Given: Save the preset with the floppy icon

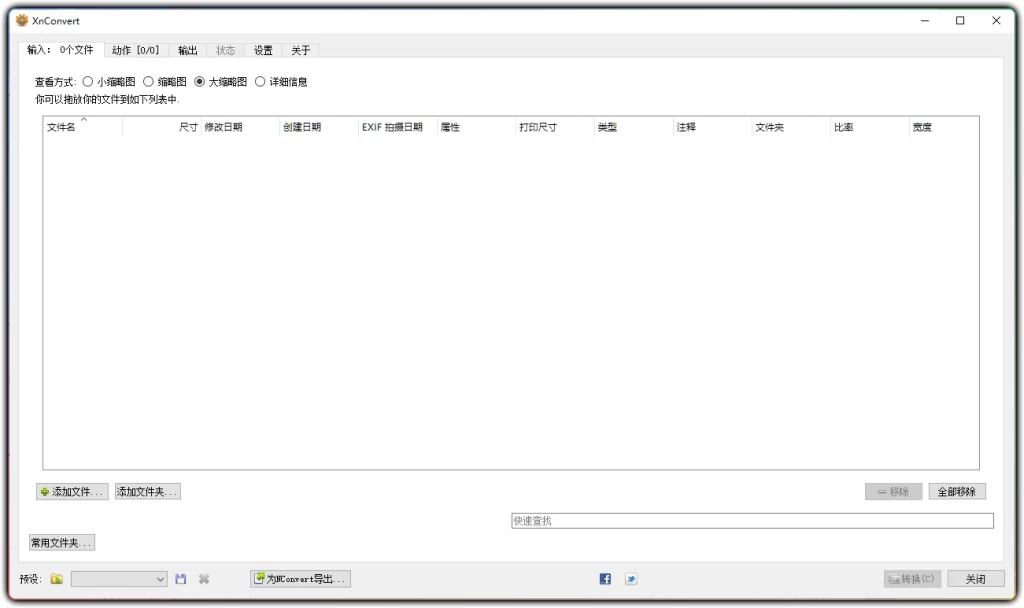Looking at the screenshot, I should [181, 579].
